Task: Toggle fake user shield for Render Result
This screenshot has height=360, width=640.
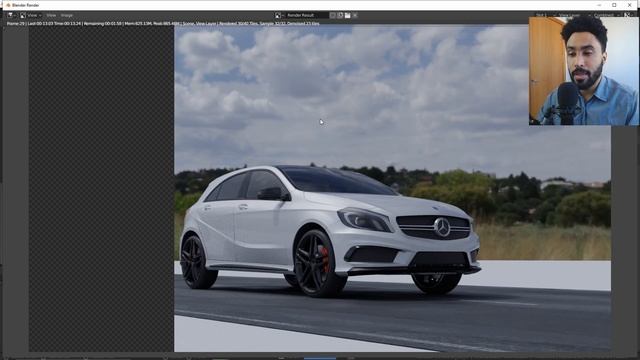Action: tap(333, 15)
